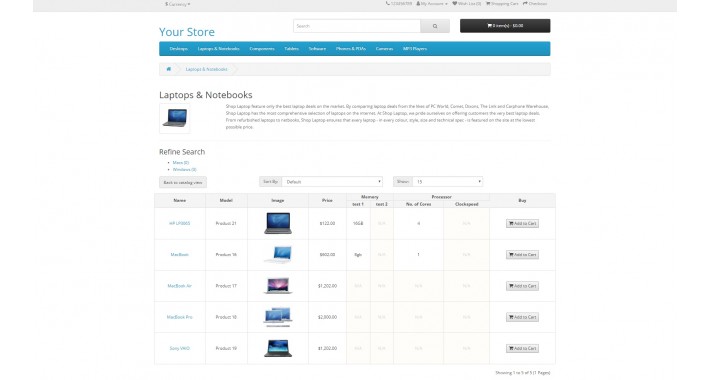This screenshot has width=710, height=380.
Task: Click the Refine Search heading
Action: pos(182,152)
